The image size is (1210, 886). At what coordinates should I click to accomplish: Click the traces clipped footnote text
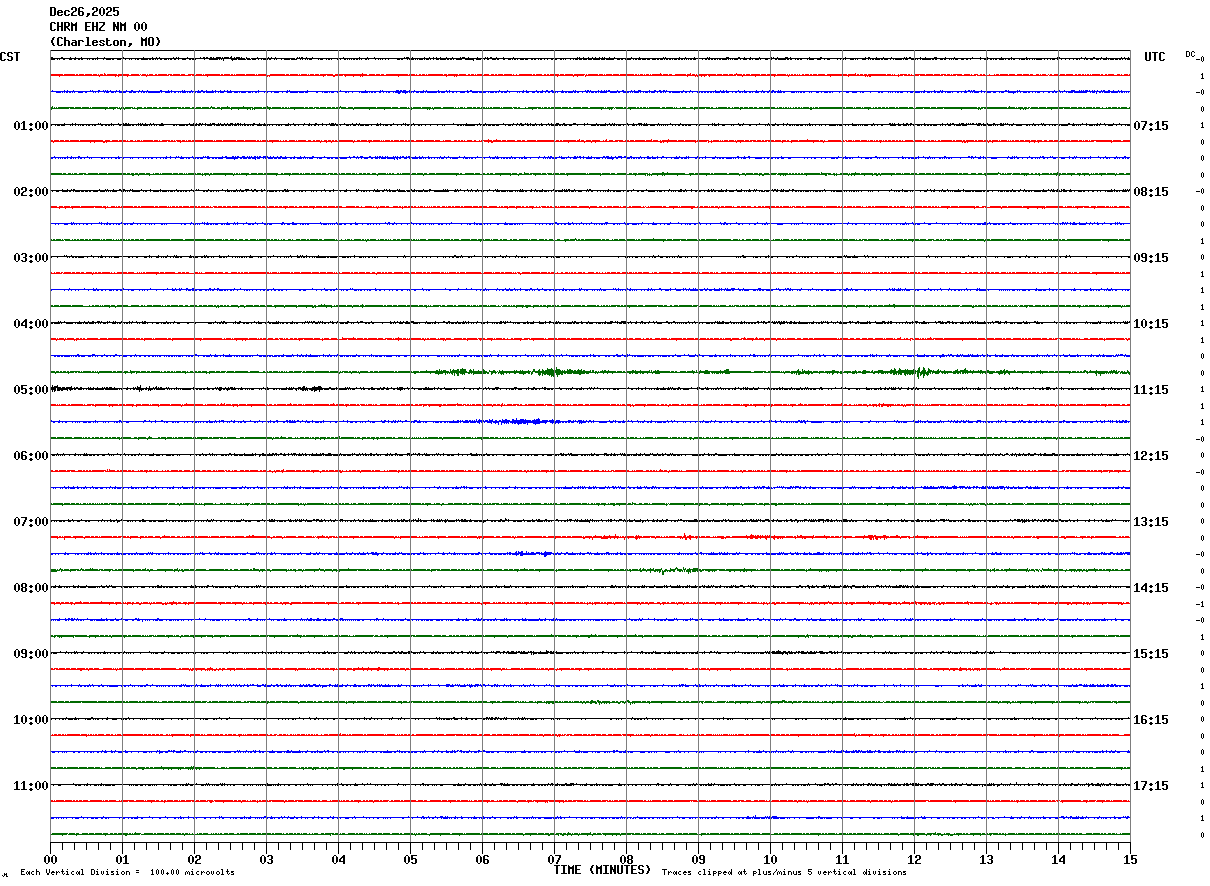click(784, 873)
